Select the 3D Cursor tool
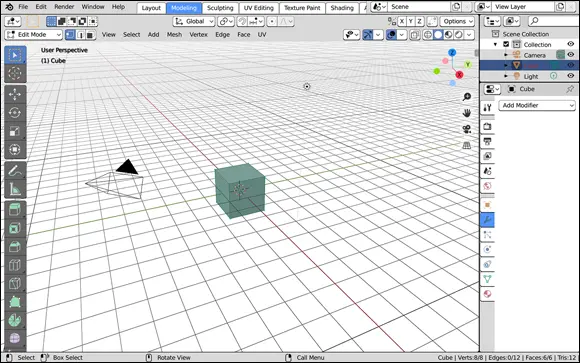 [15, 73]
